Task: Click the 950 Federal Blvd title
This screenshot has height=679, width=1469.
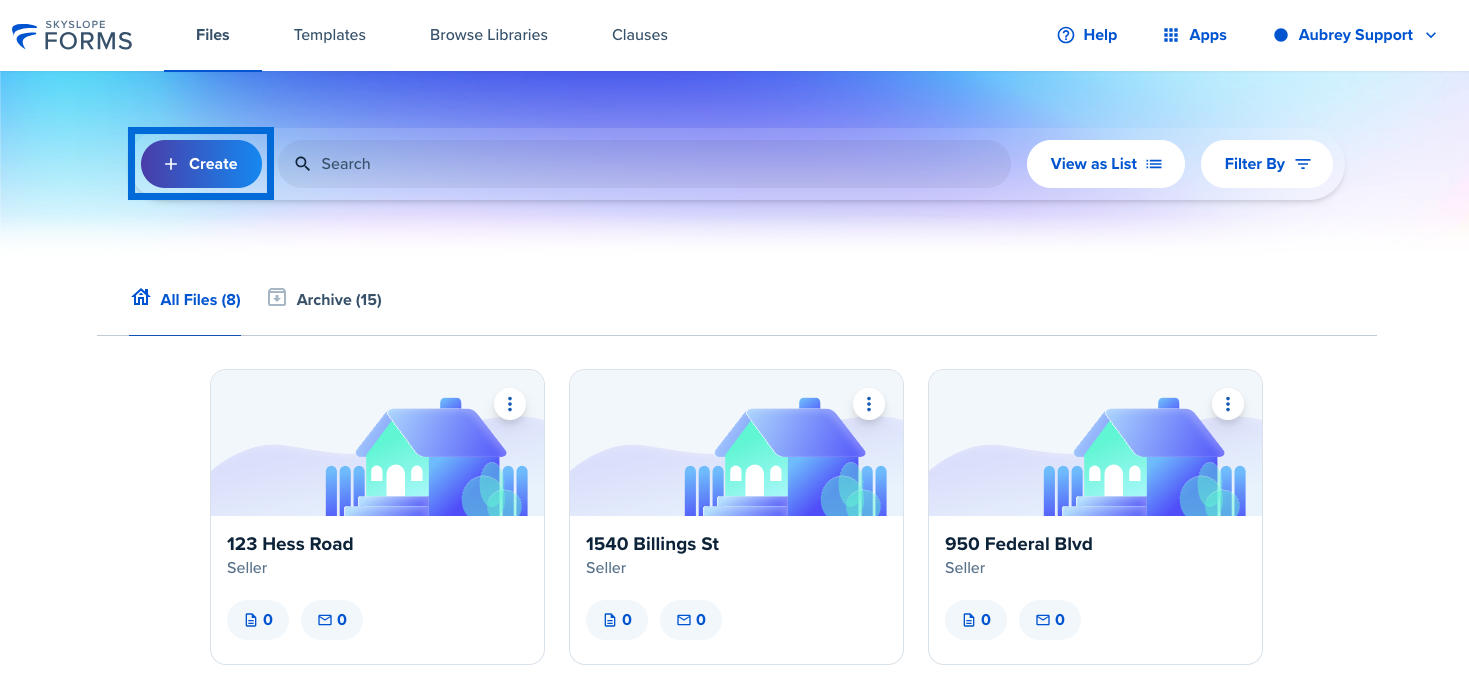Action: (1019, 544)
